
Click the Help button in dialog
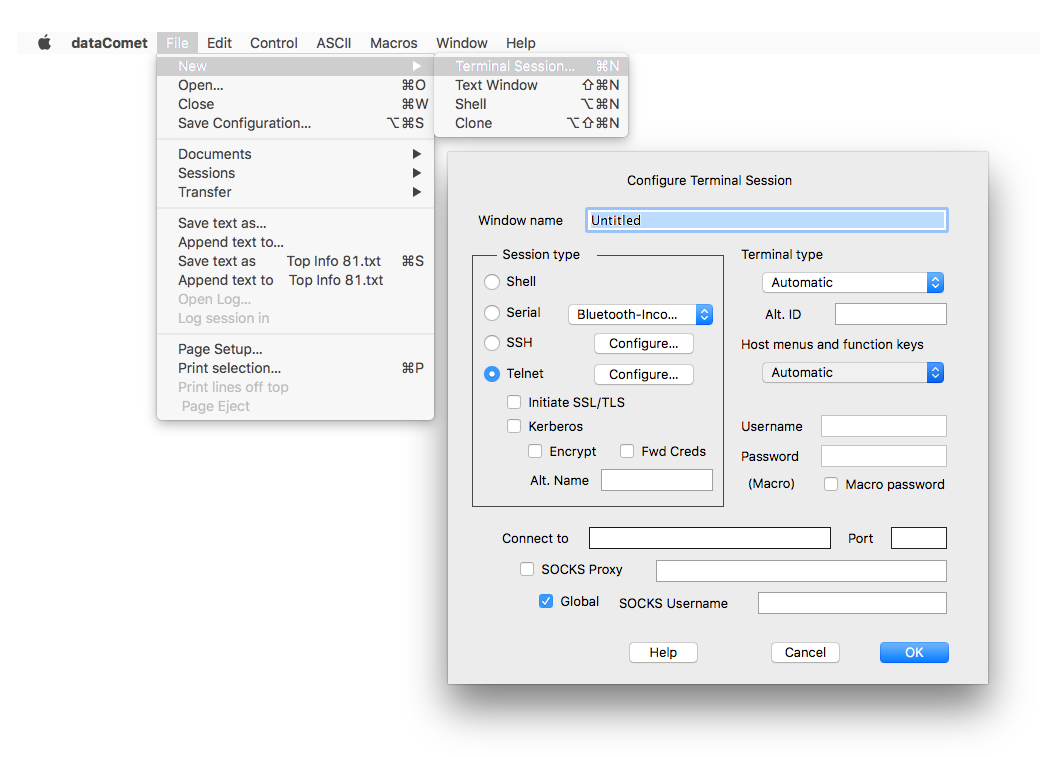pos(663,653)
